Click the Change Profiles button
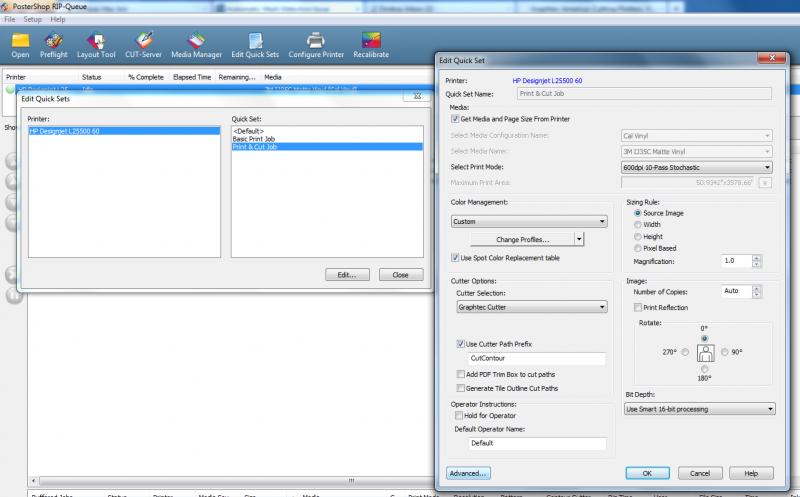This screenshot has height=497, width=800. 522,239
